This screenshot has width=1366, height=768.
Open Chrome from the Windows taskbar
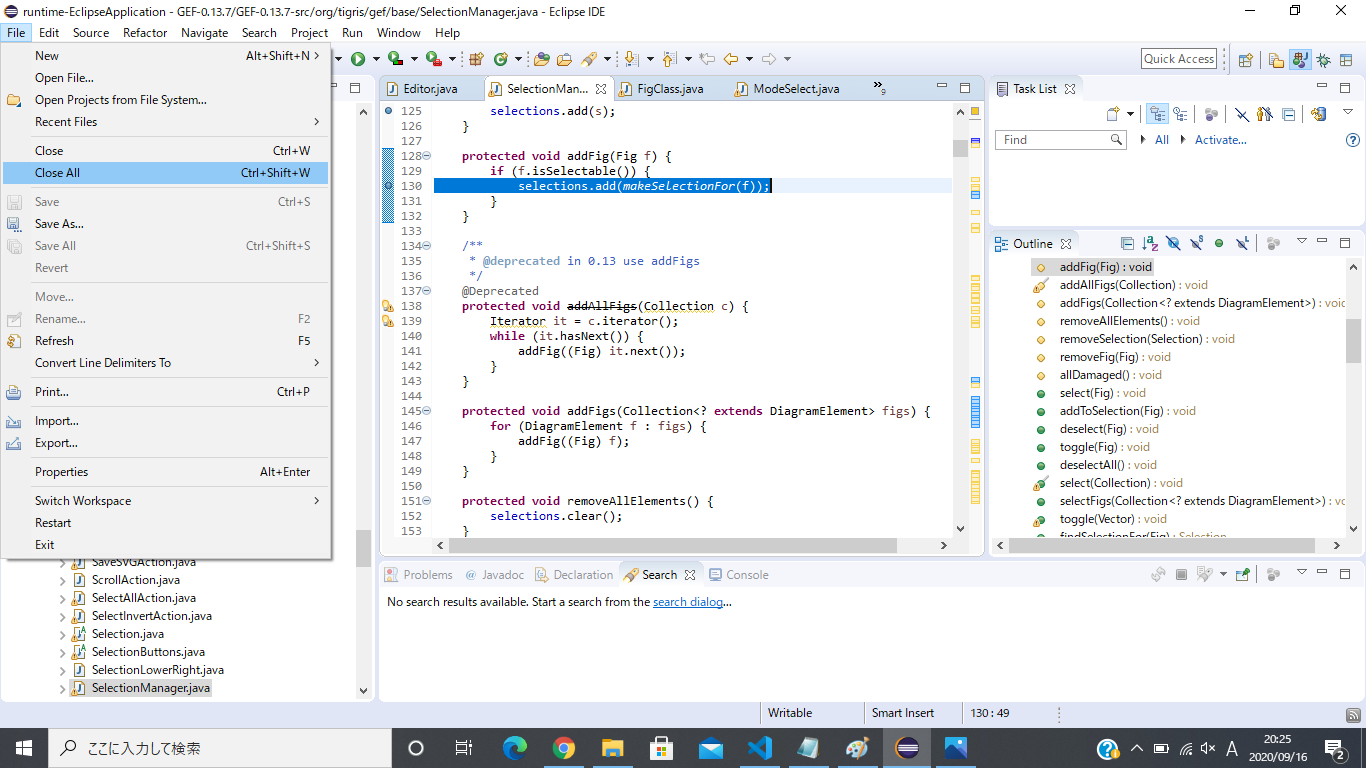point(563,748)
